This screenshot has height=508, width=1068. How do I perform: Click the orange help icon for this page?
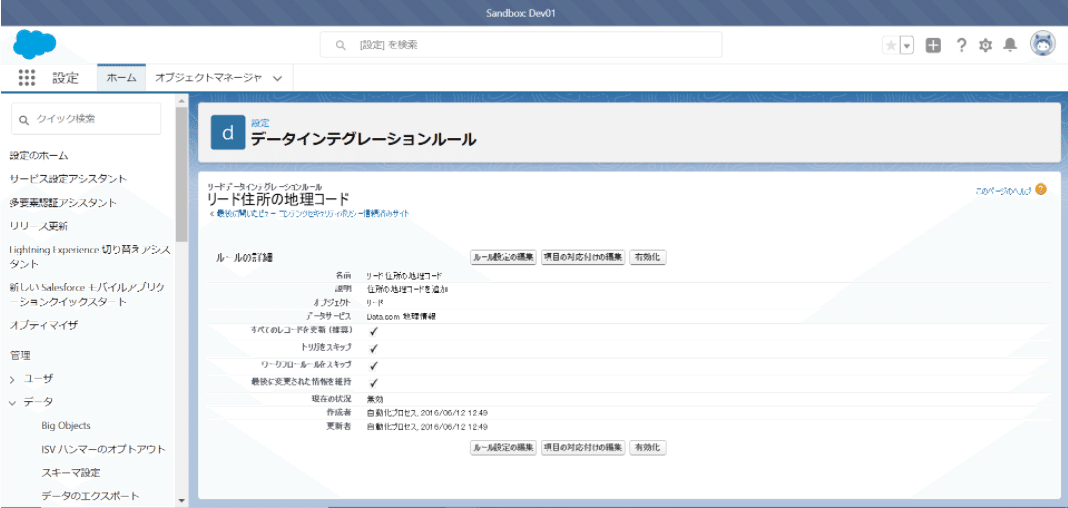coord(1041,189)
